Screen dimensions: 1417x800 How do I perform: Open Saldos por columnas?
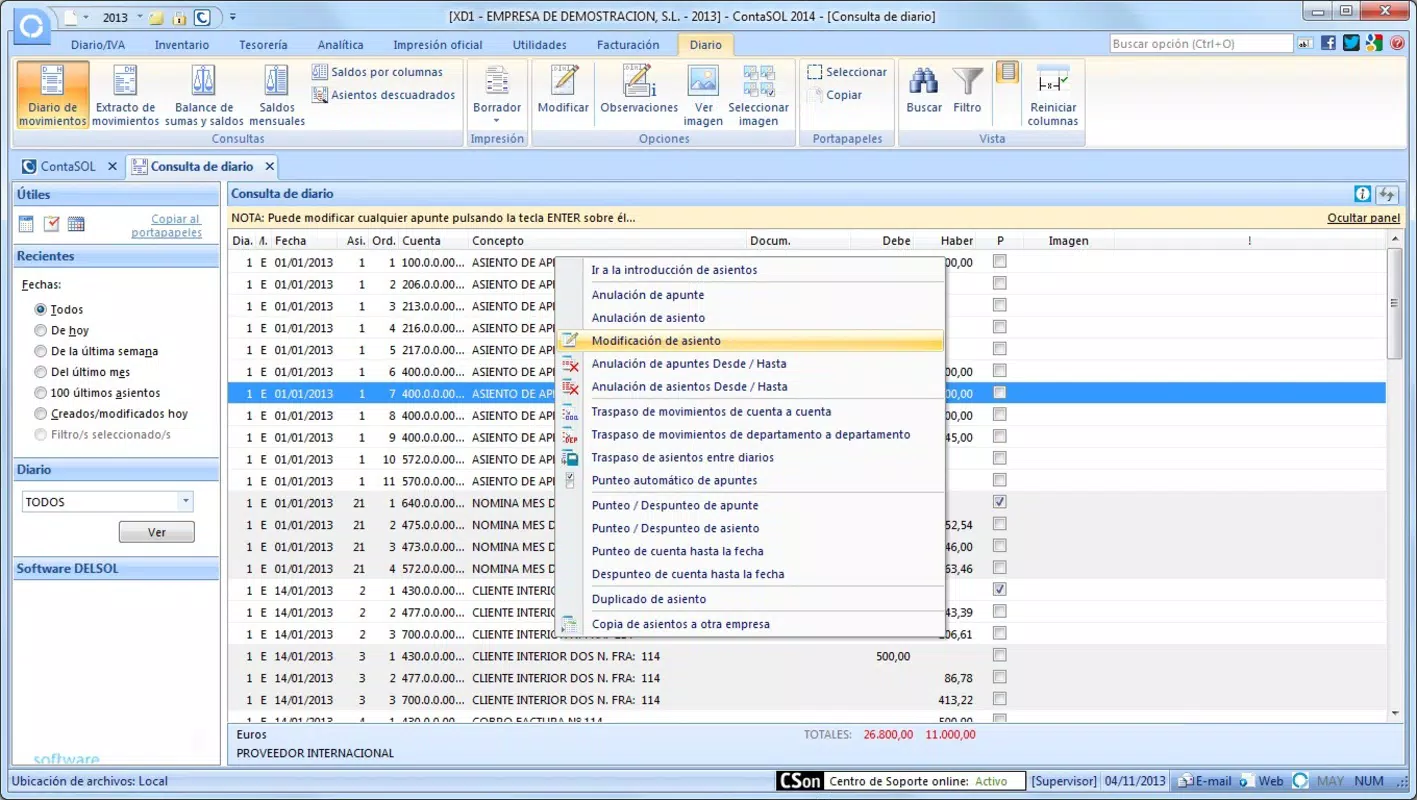377,72
